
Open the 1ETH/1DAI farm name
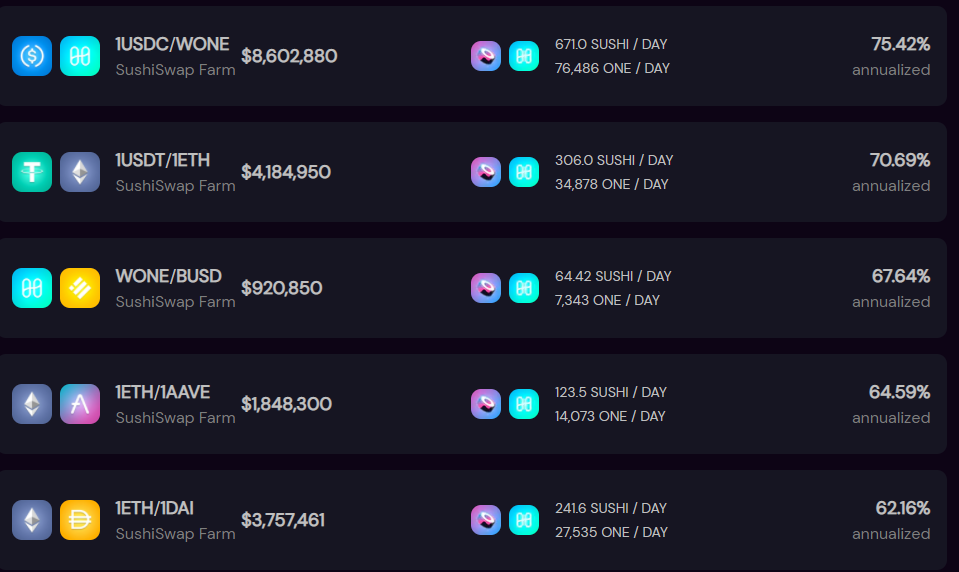(155, 508)
